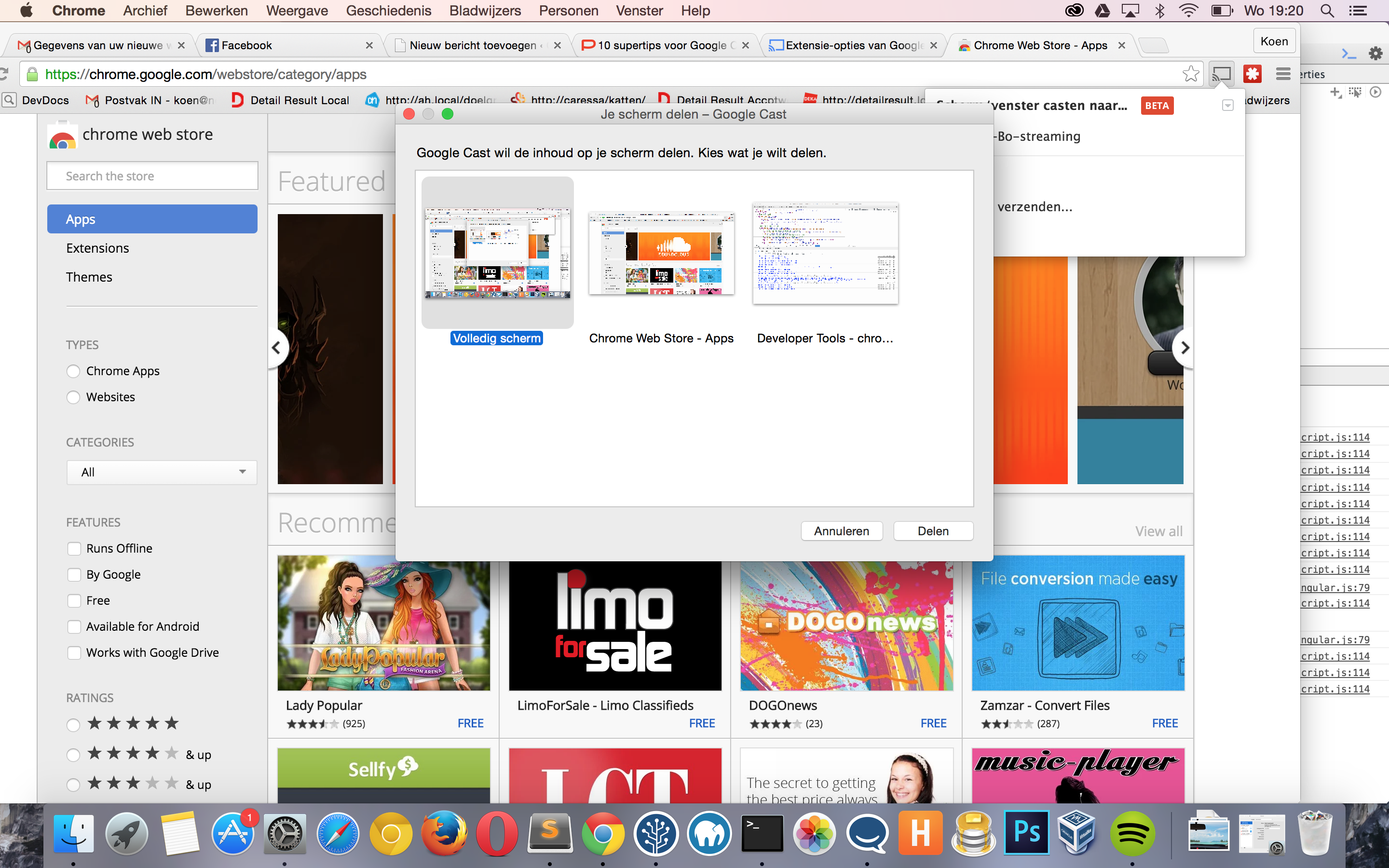Click the green padlock in address bar

pos(32,75)
